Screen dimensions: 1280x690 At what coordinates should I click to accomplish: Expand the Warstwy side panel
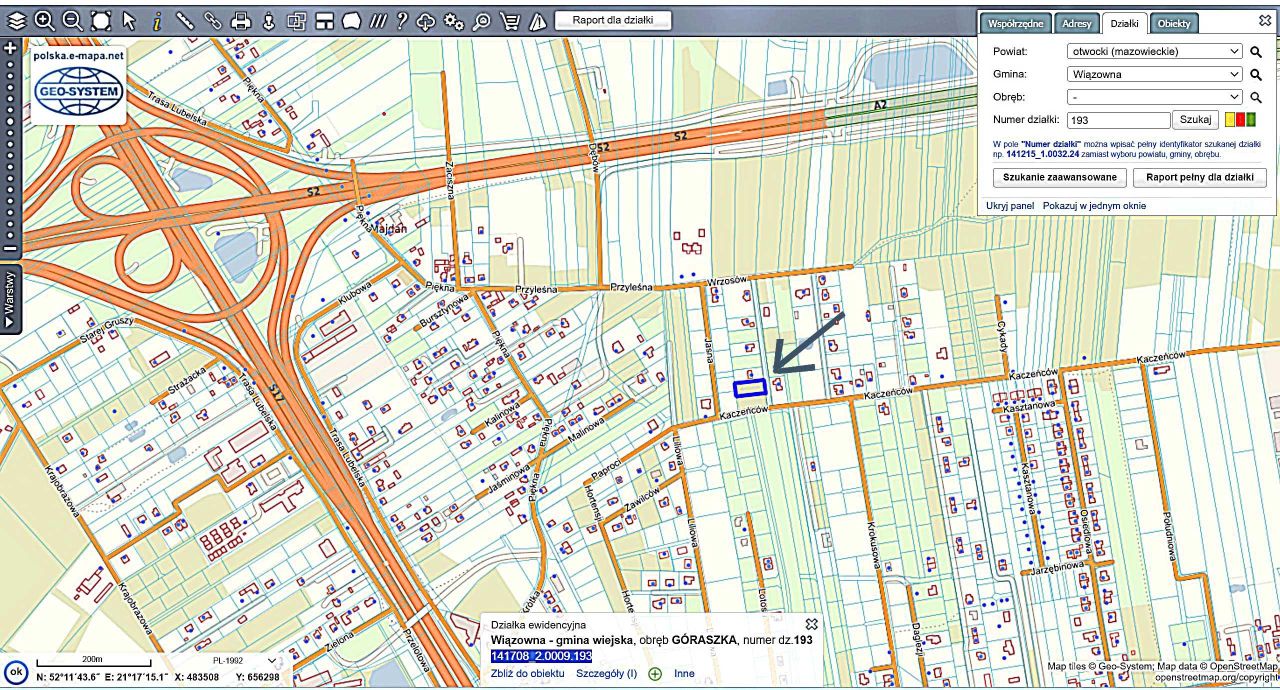(10, 299)
